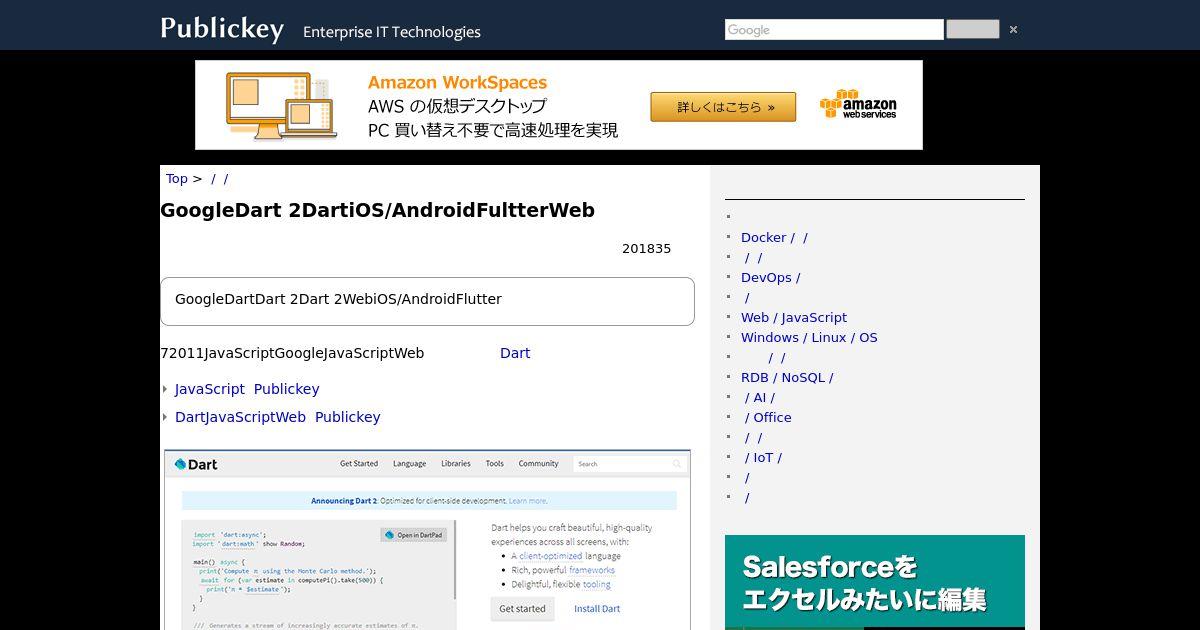The width and height of the screenshot is (1200, 630).
Task: Click the 'Install Dart' link
Action: 597,609
